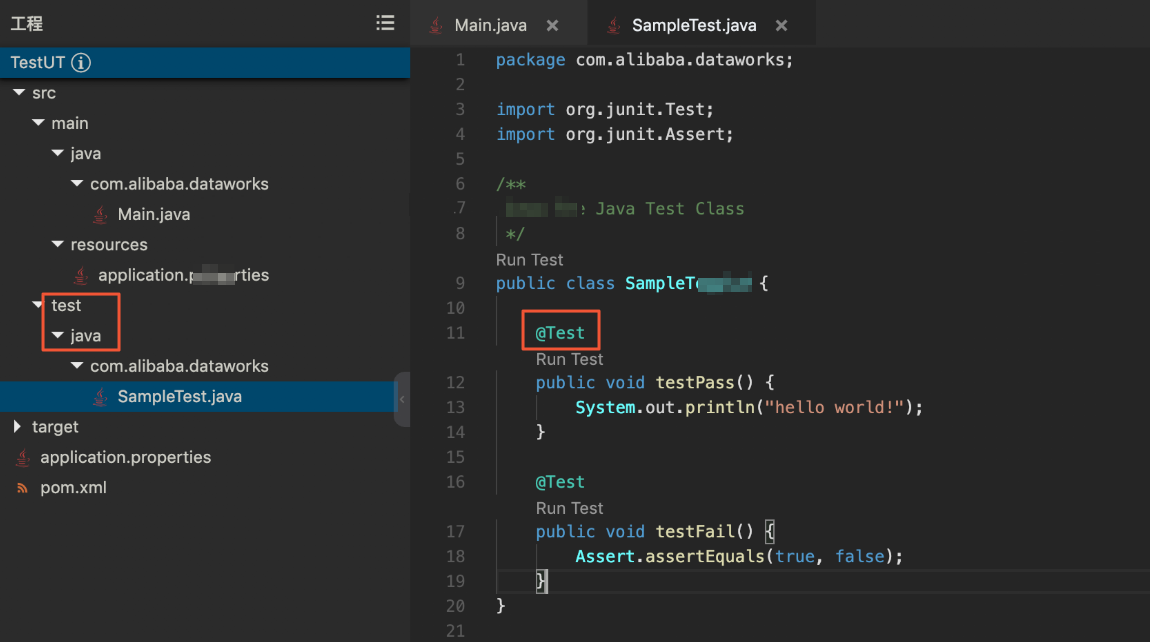Switch to the SampleTest.java tab

[x=694, y=26]
